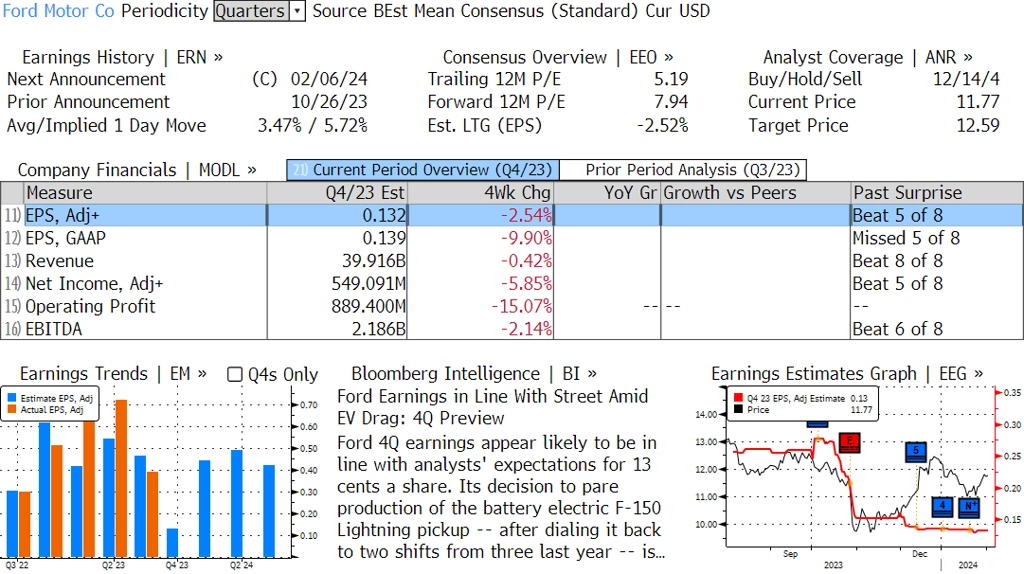This screenshot has width=1024, height=574.
Task: Click the Net Income estimate 549.091M
Action: [x=368, y=284]
